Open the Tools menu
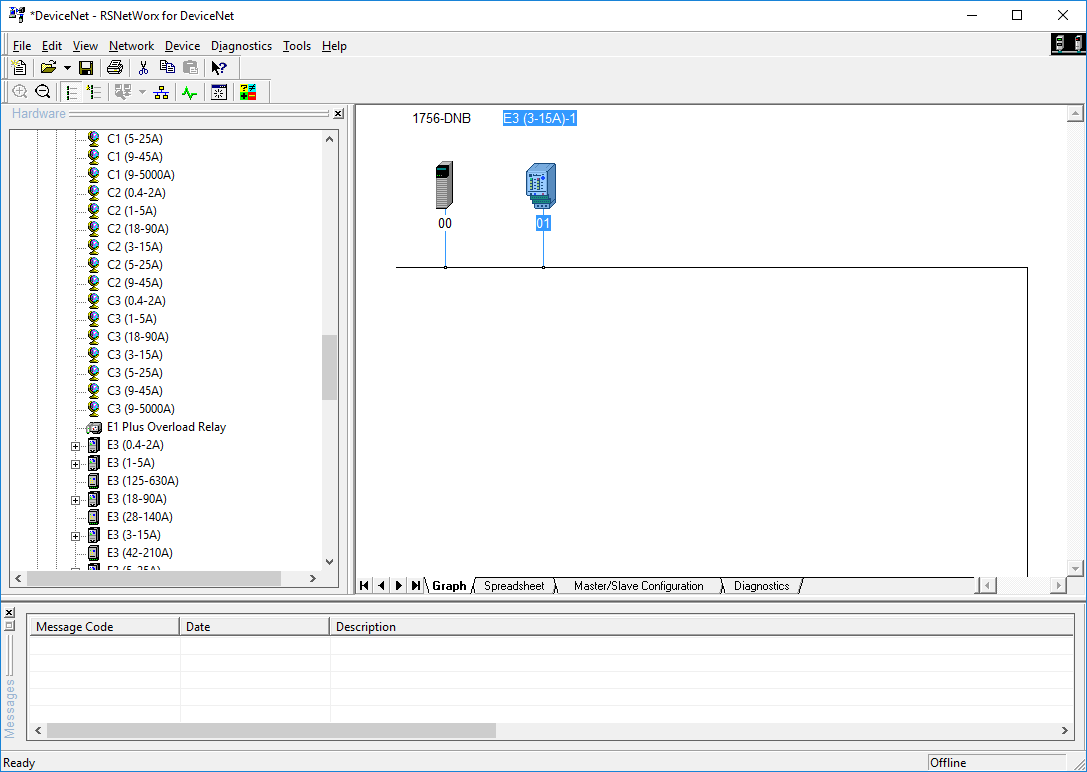1087x772 pixels. 297,46
